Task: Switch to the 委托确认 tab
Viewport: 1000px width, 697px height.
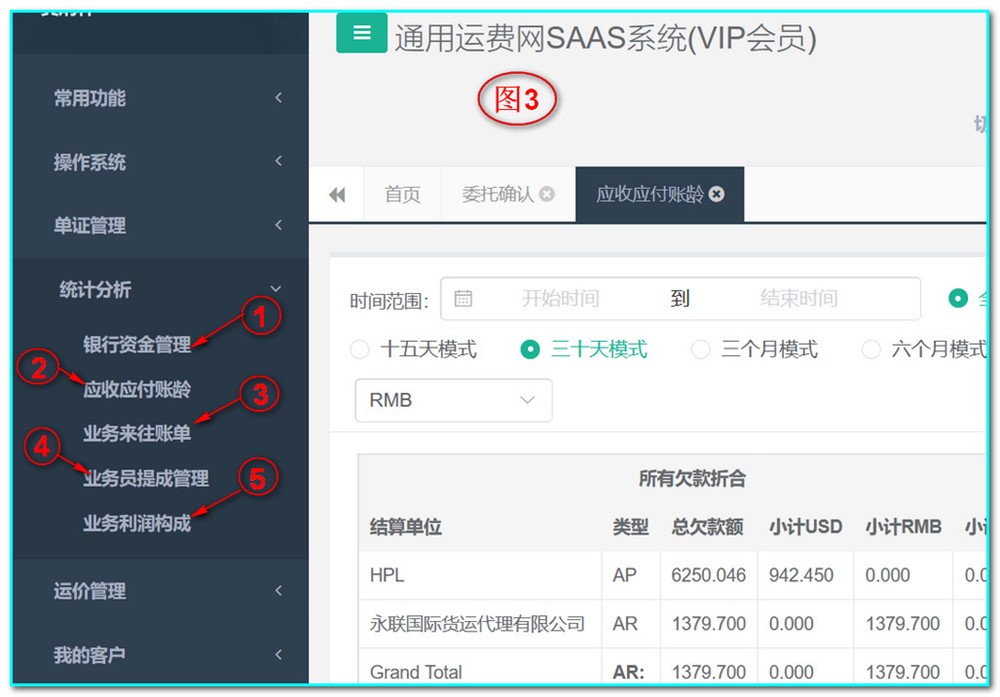Action: point(497,195)
